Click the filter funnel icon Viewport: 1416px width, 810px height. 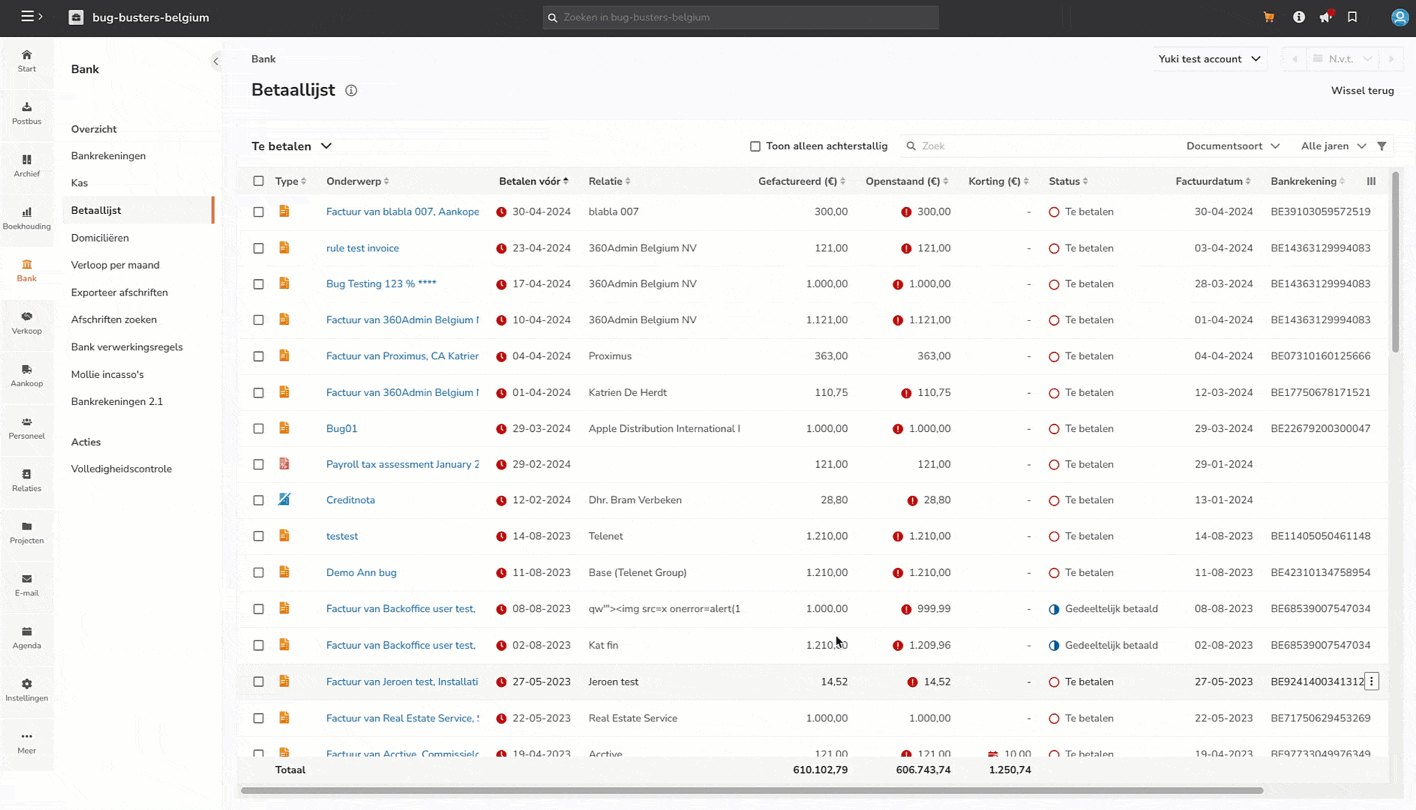(x=1382, y=146)
